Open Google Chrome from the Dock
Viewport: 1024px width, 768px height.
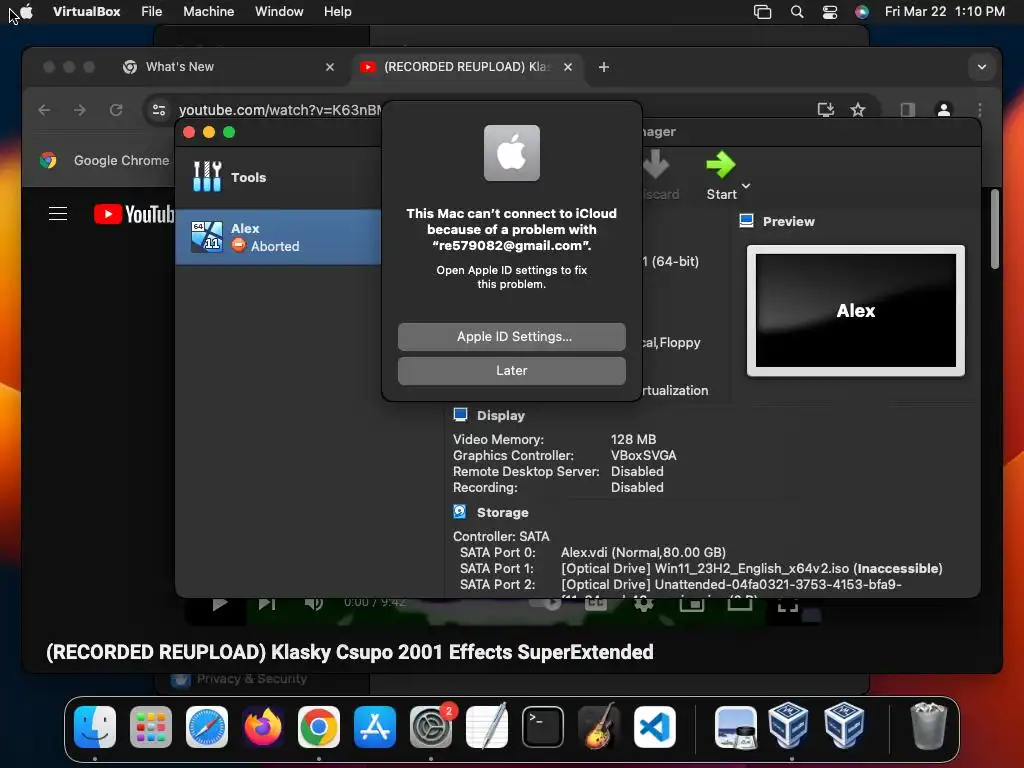[319, 727]
